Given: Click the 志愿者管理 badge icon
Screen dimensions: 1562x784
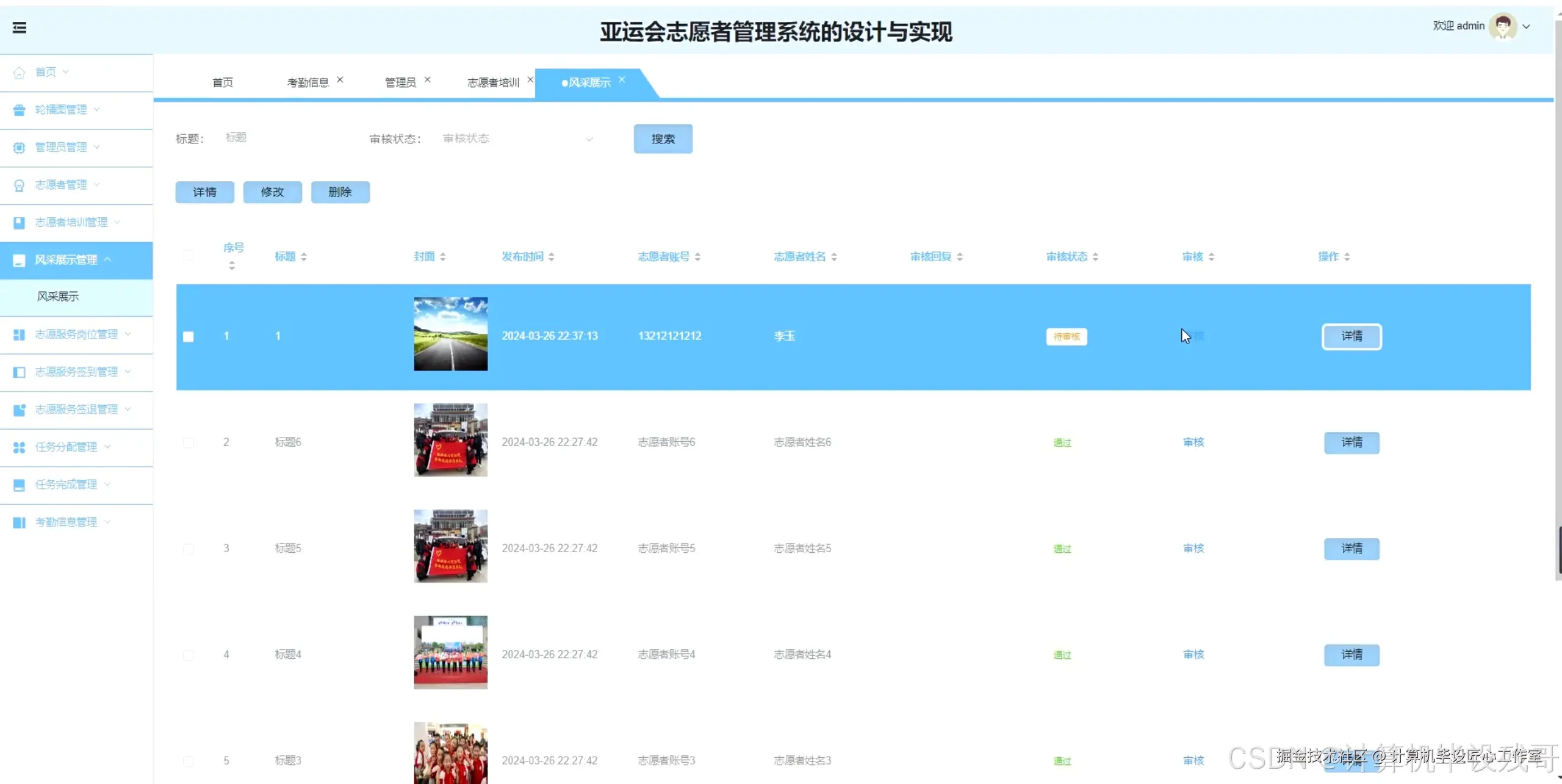Looking at the screenshot, I should (20, 185).
